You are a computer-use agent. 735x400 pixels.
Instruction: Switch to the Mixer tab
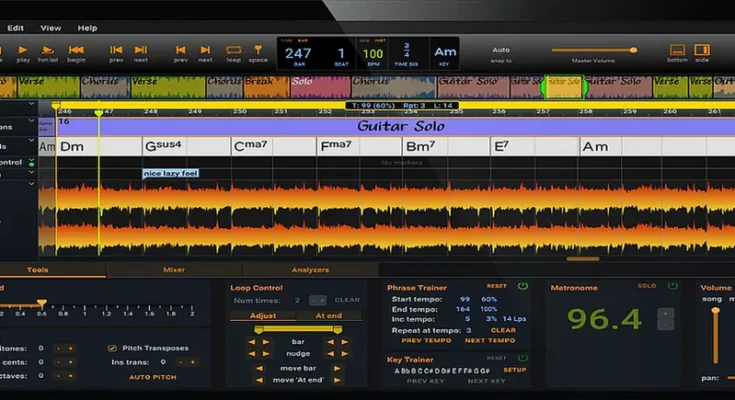coord(174,269)
